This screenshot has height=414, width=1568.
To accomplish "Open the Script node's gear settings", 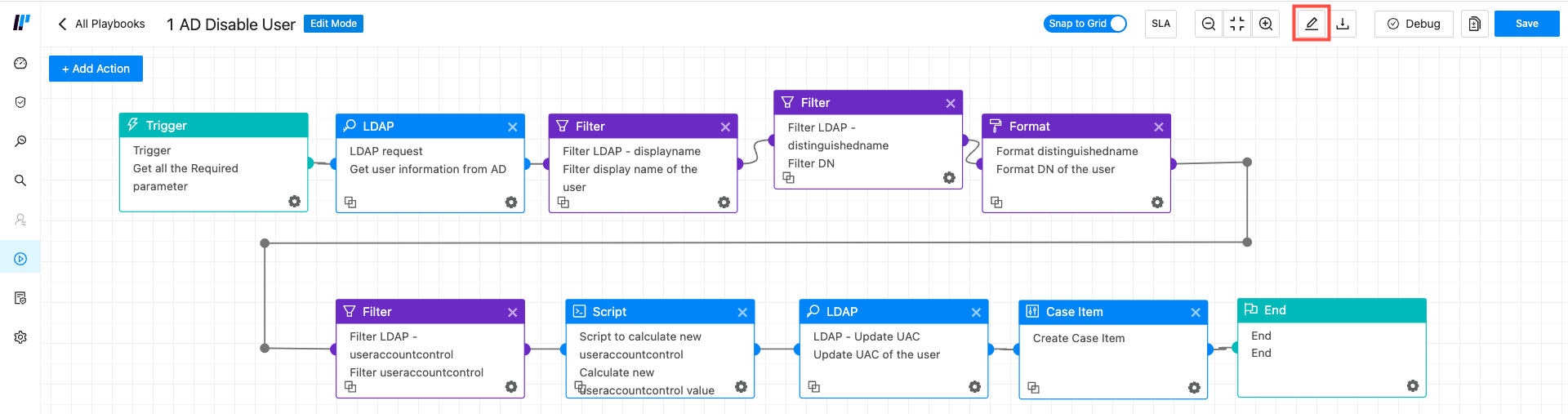I will pos(741,386).
